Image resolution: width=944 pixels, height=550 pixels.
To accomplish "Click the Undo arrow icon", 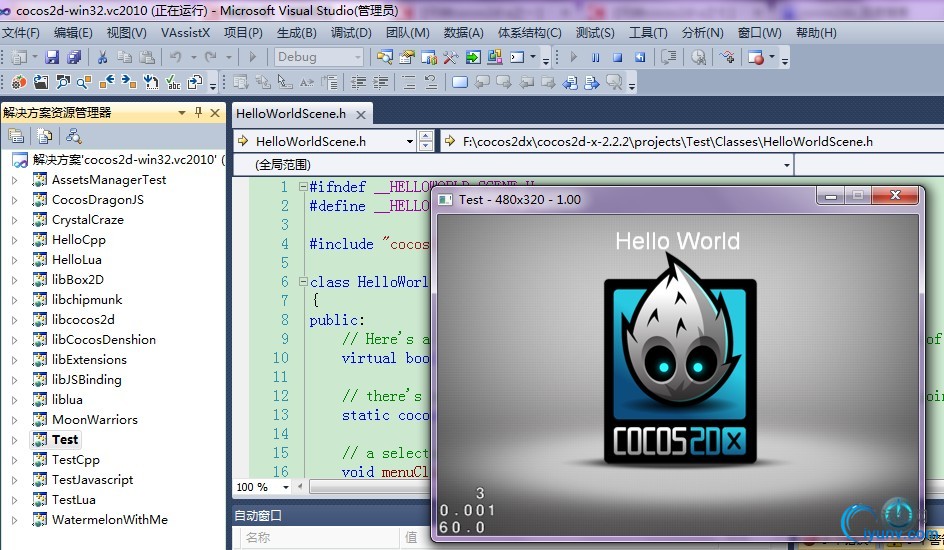I will click(176, 57).
